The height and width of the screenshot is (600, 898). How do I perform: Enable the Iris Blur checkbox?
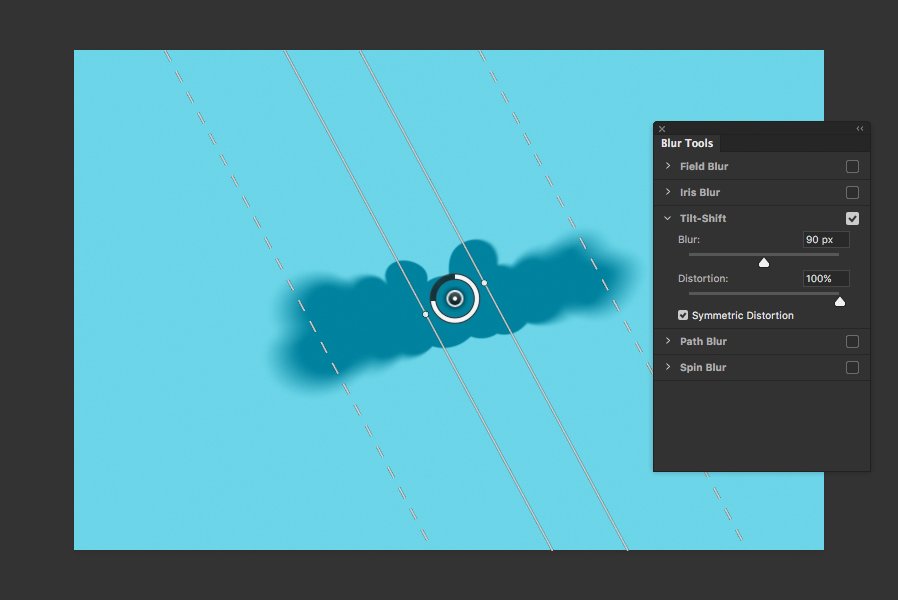pos(852,192)
